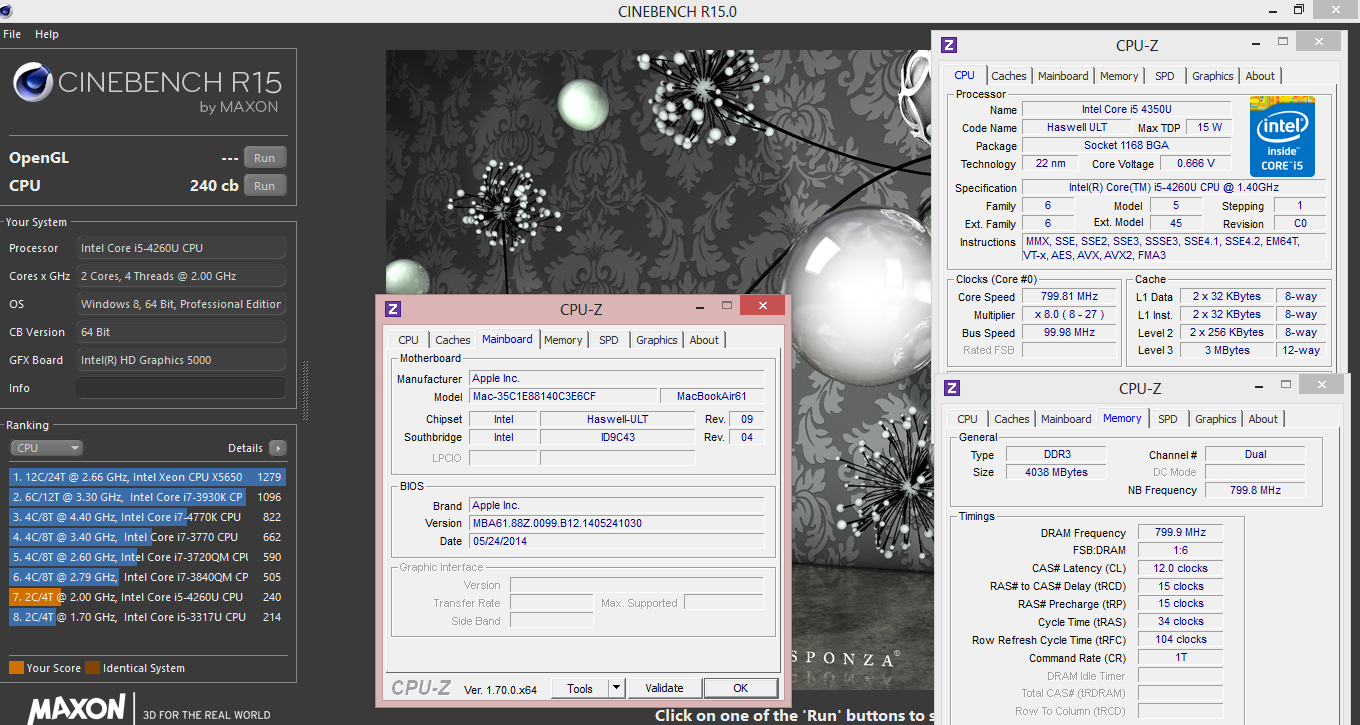This screenshot has width=1360, height=725.
Task: Click Processor field Intel Core i5-4260U CPU
Action: pos(181,248)
